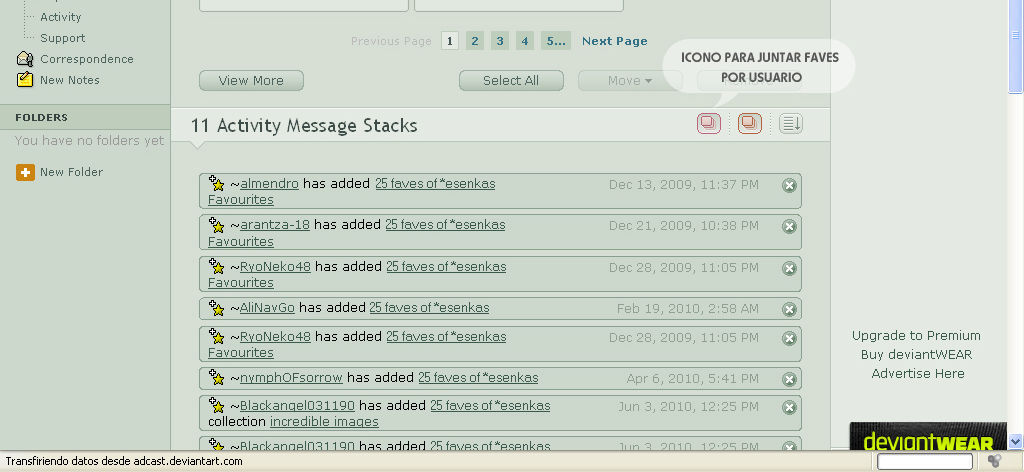Open New Notes via notepad icon
The image size is (1024, 472).
click(x=25, y=80)
